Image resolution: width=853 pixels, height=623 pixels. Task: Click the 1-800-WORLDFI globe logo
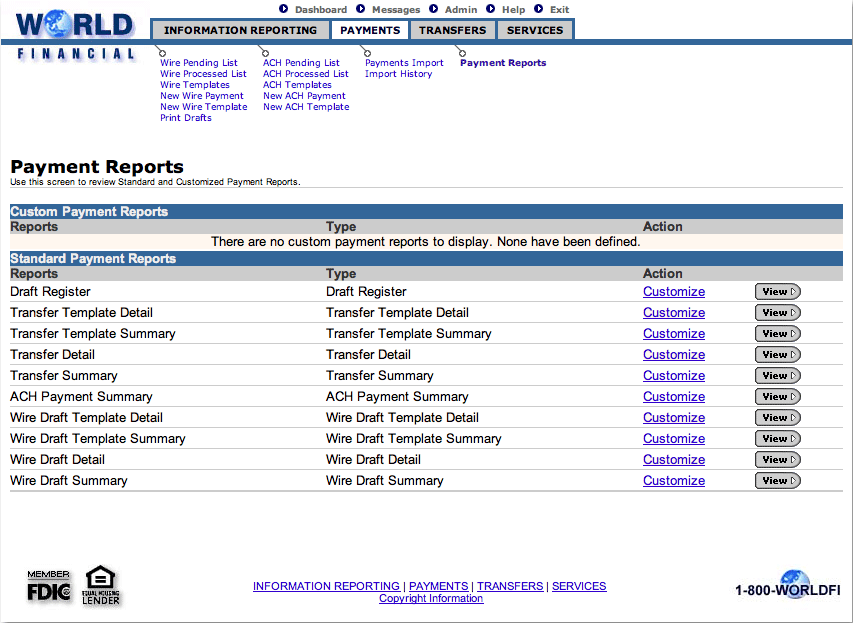pyautogui.click(x=788, y=585)
